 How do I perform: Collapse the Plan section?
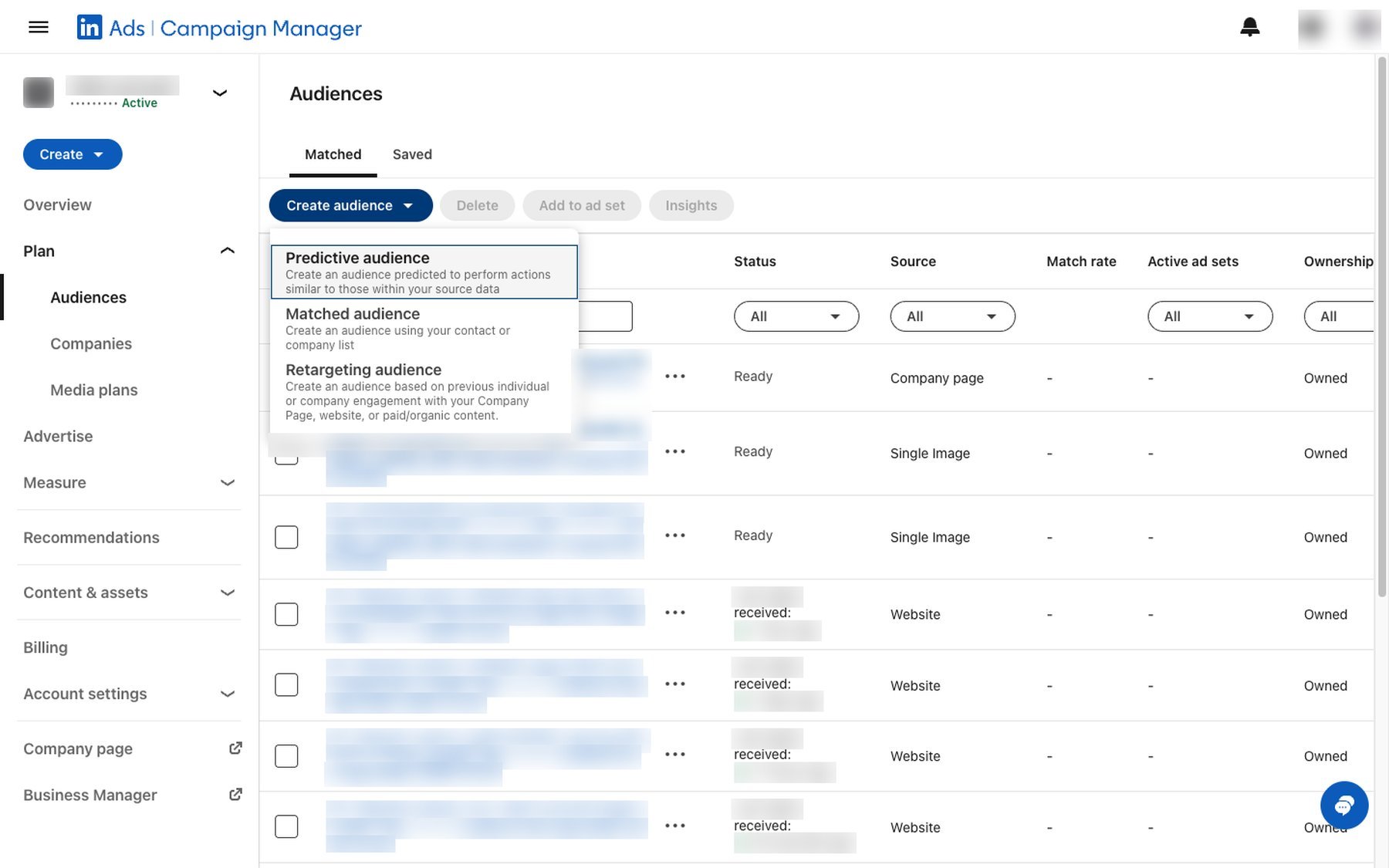coord(227,251)
